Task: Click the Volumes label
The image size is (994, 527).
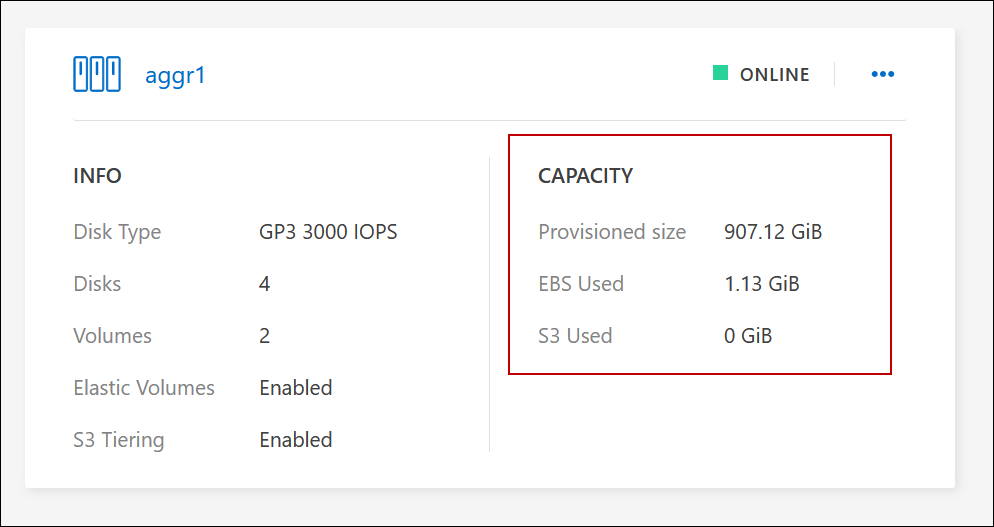Action: (113, 336)
